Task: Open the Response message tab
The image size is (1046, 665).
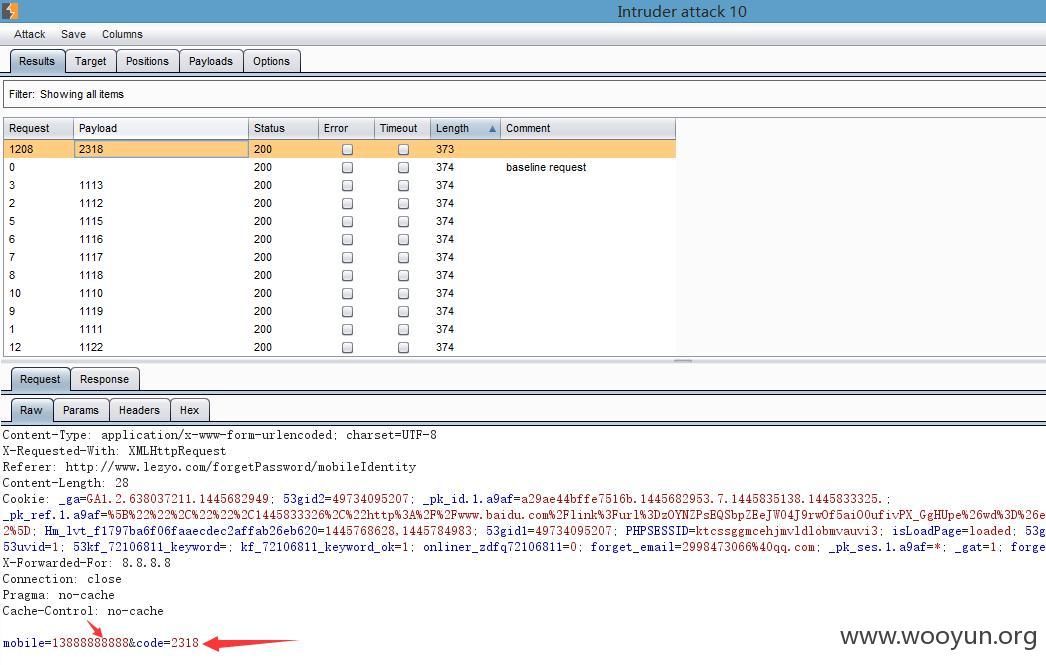Action: [105, 379]
